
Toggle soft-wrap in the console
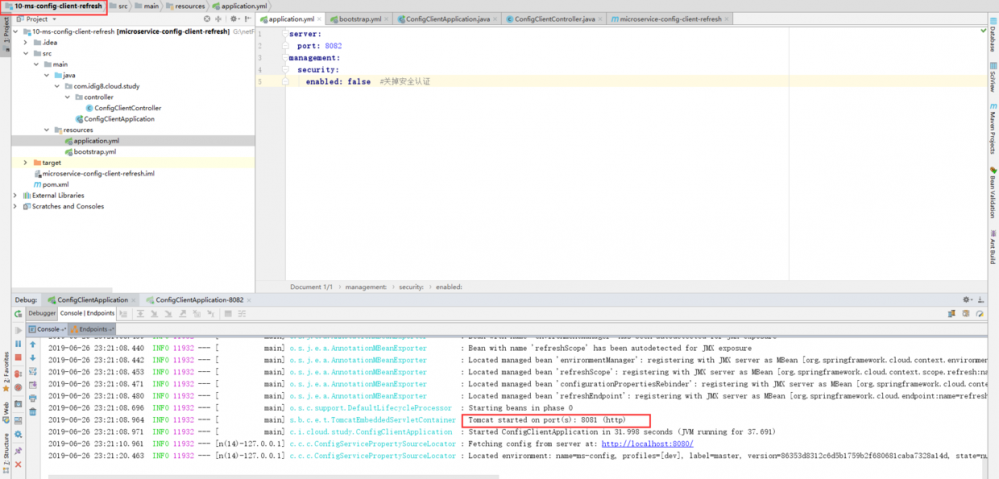tap(33, 371)
